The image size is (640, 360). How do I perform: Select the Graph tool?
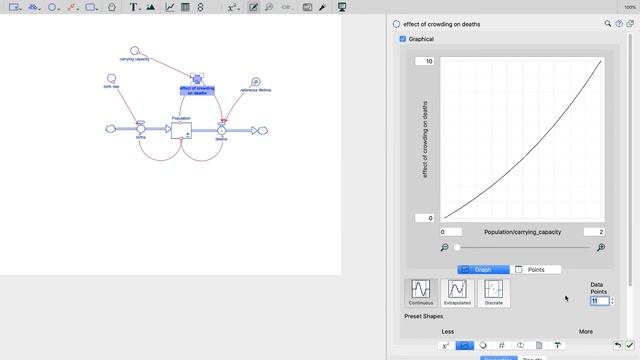pyautogui.click(x=170, y=7)
